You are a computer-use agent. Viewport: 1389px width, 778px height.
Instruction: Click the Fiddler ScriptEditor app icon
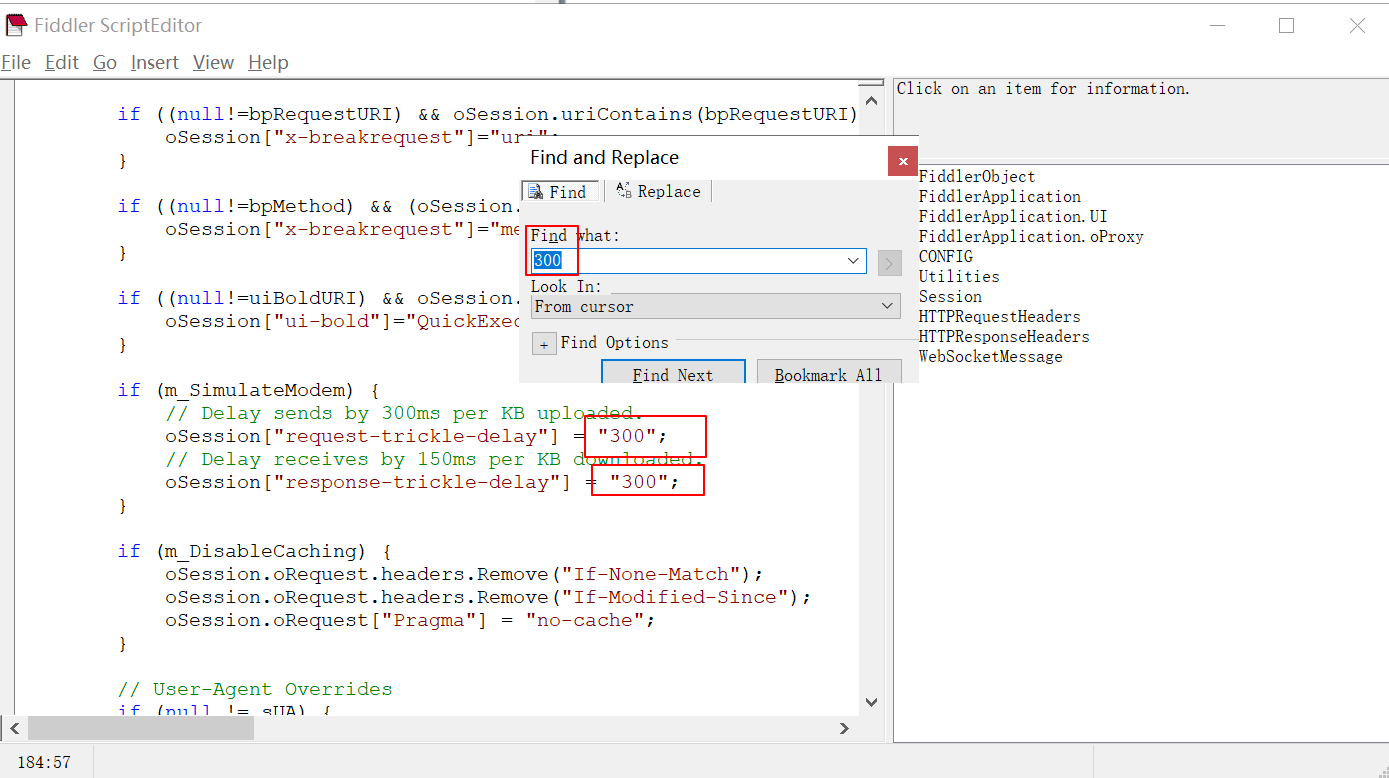coord(16,25)
